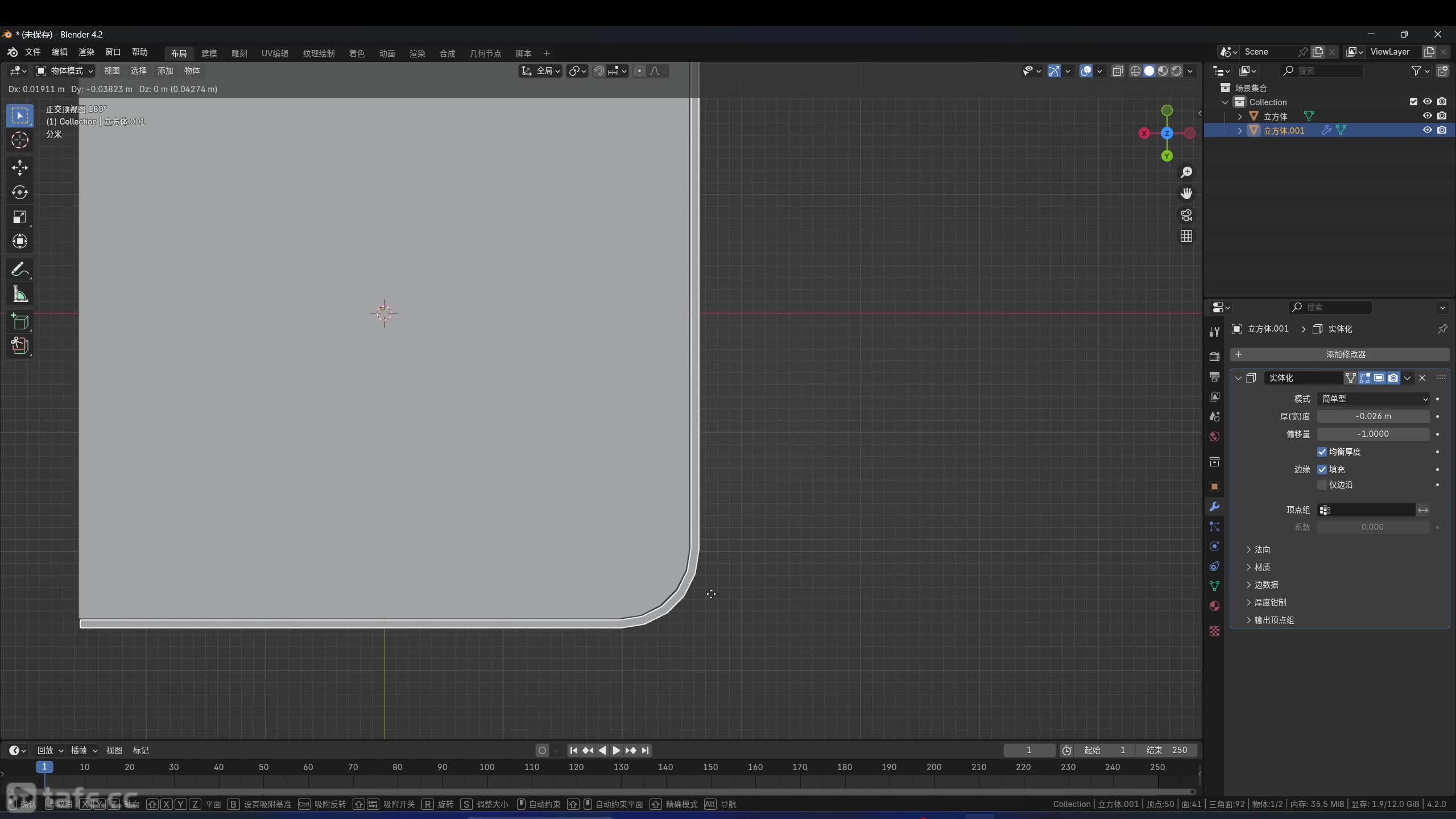This screenshot has width=1456, height=819.
Task: Select the Move tool
Action: coord(20,167)
